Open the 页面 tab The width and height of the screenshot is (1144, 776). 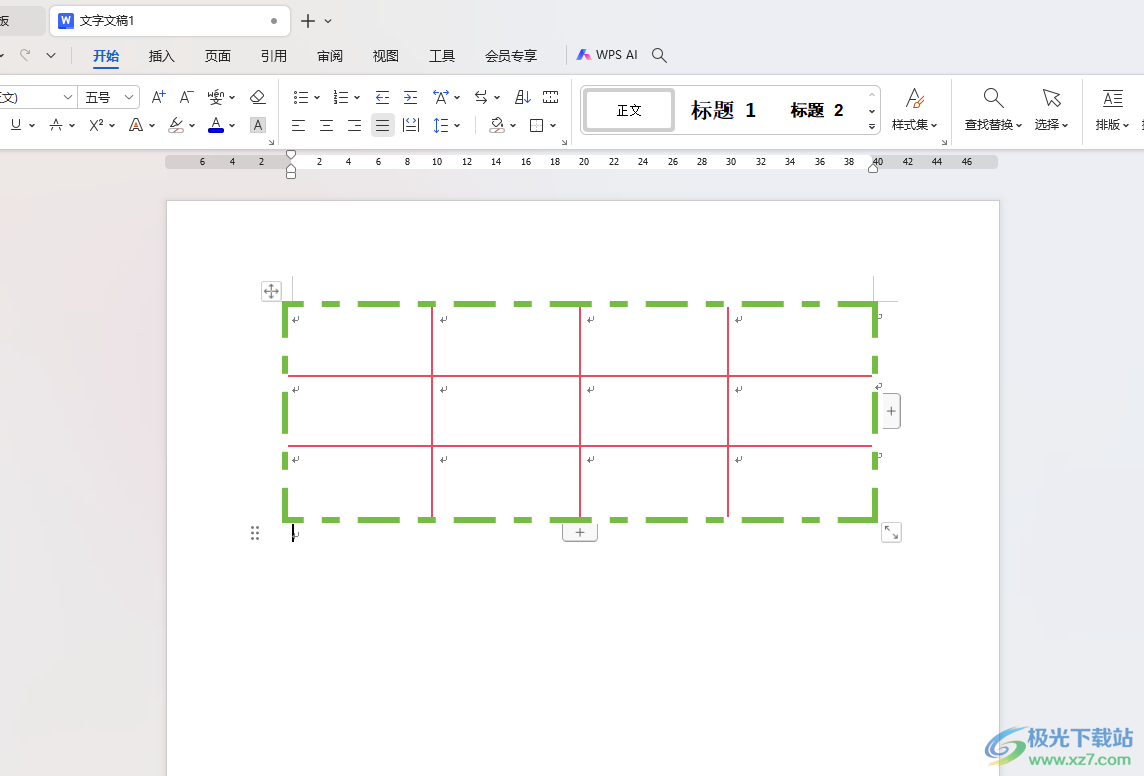pyautogui.click(x=217, y=55)
